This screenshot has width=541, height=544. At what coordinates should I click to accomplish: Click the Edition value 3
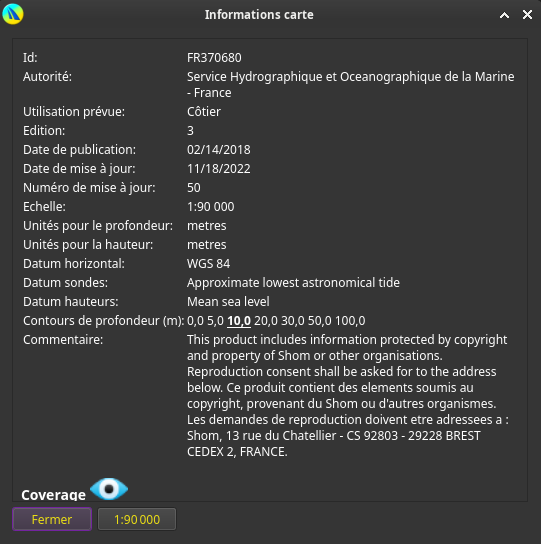(190, 131)
